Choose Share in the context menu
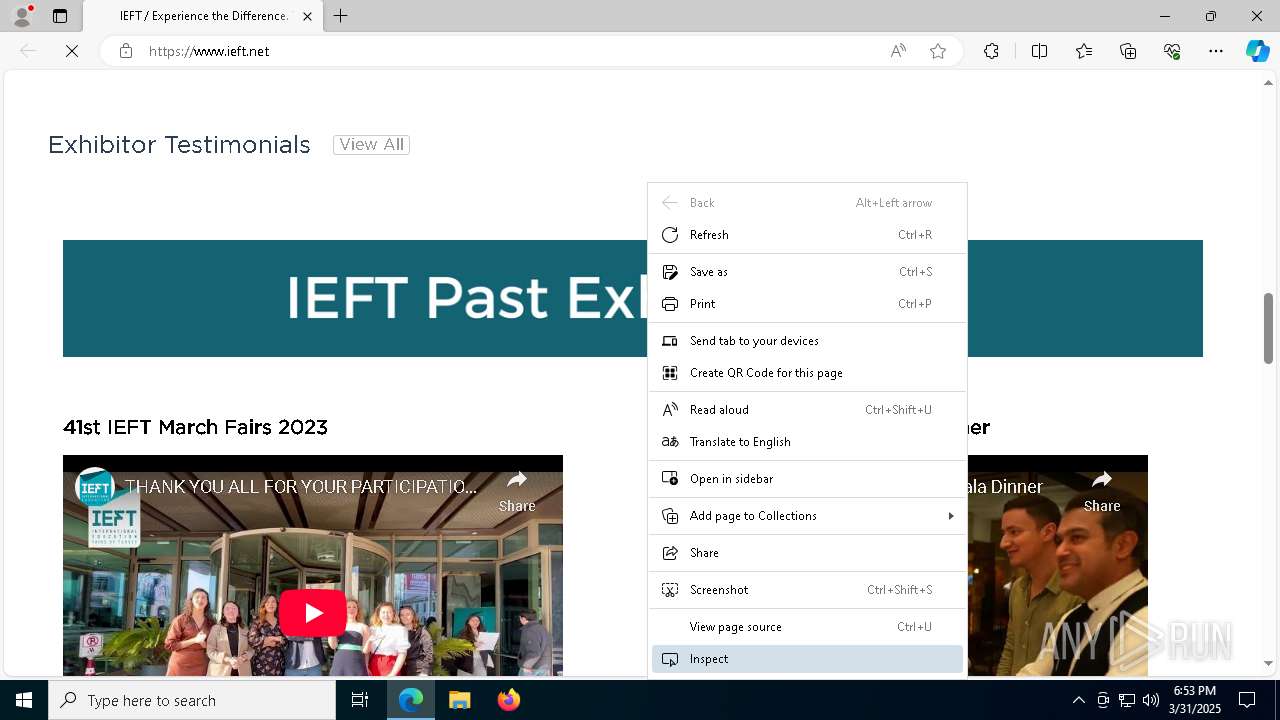 click(x=807, y=553)
